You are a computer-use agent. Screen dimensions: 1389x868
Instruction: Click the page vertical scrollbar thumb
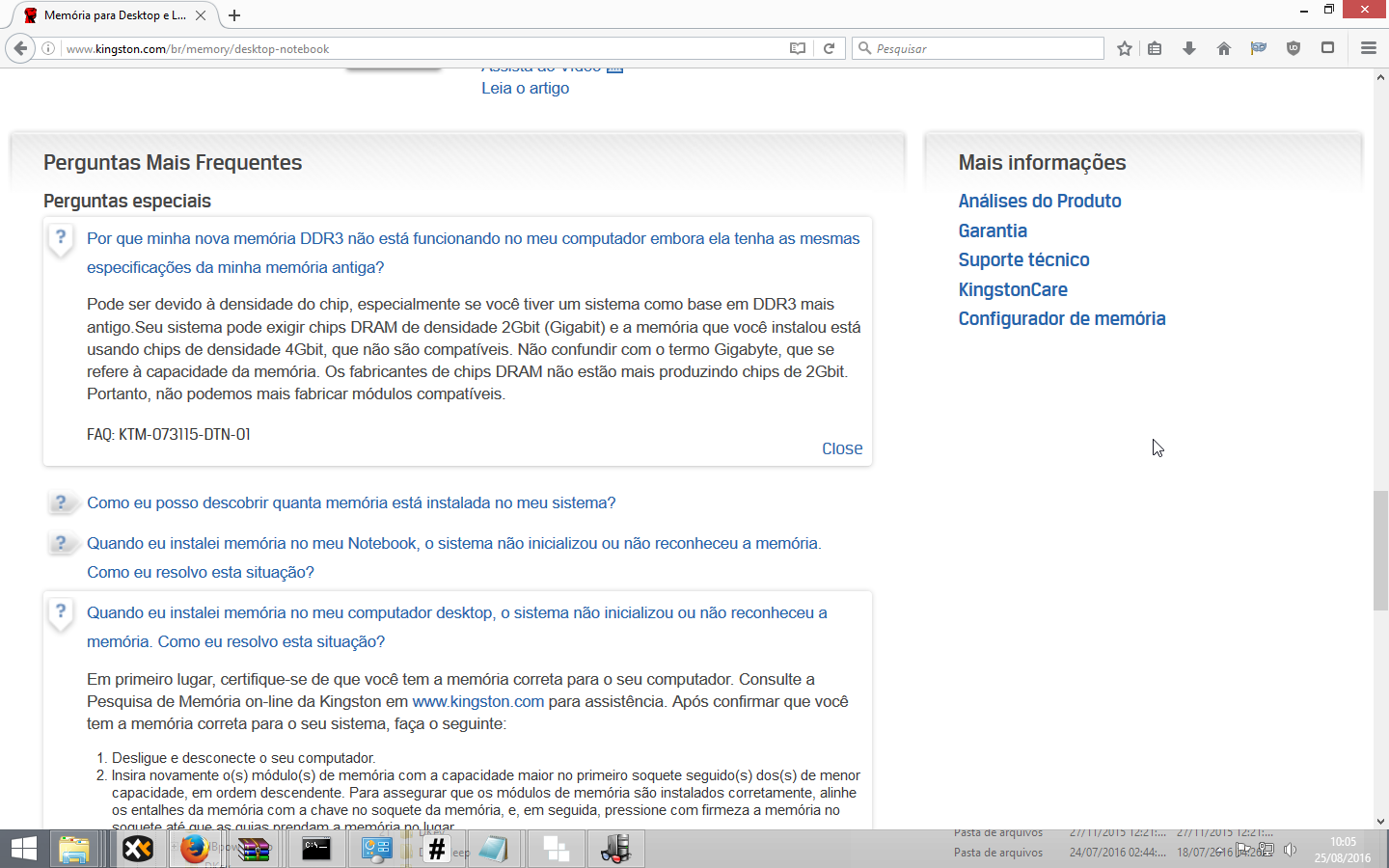click(1380, 550)
